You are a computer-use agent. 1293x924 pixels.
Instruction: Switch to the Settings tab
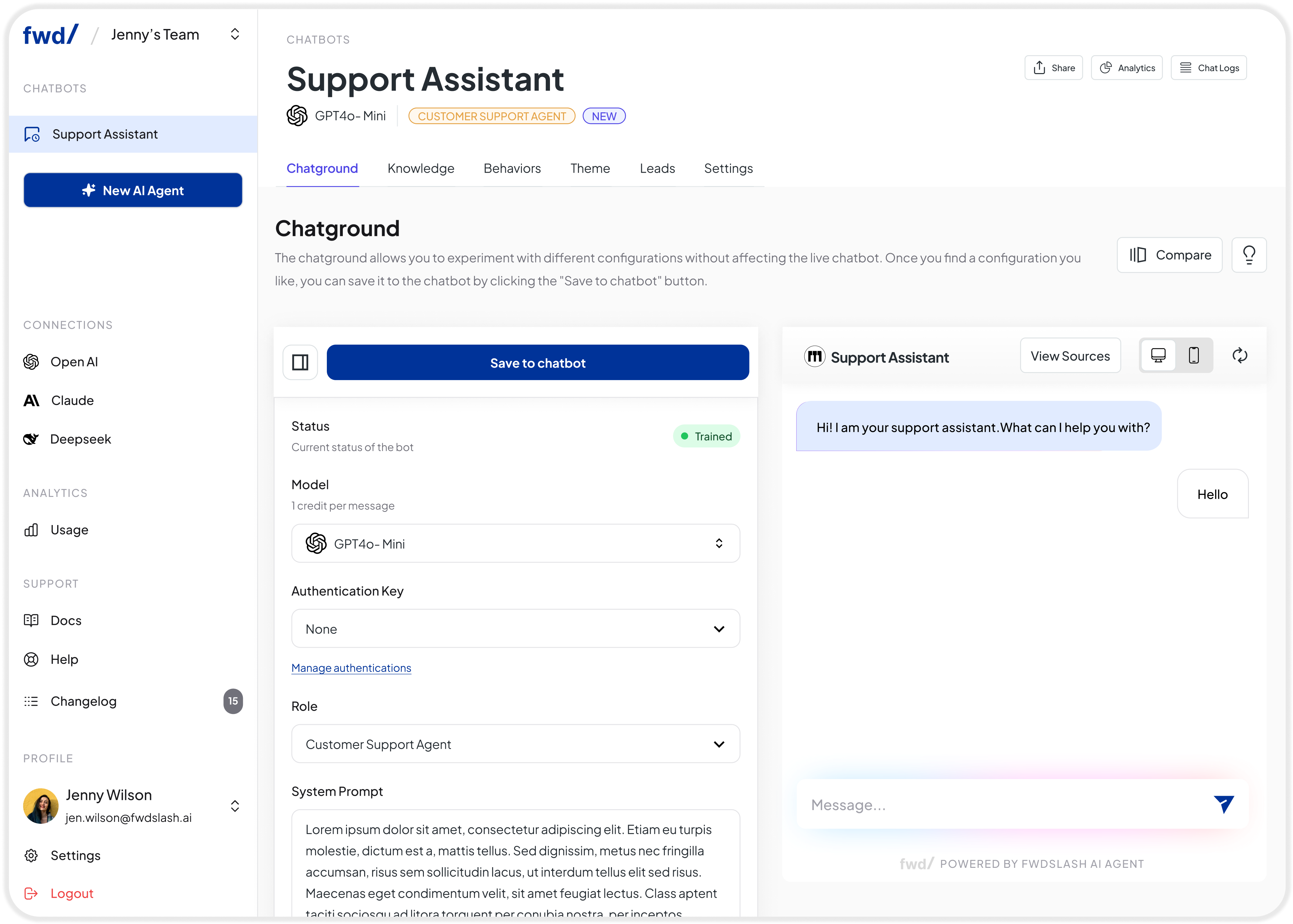728,169
